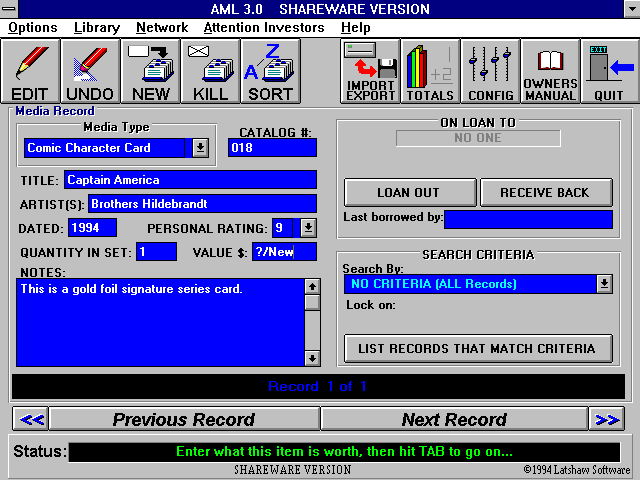The height and width of the screenshot is (480, 640).
Task: Click the LOAN OUT button
Action: pos(408,192)
